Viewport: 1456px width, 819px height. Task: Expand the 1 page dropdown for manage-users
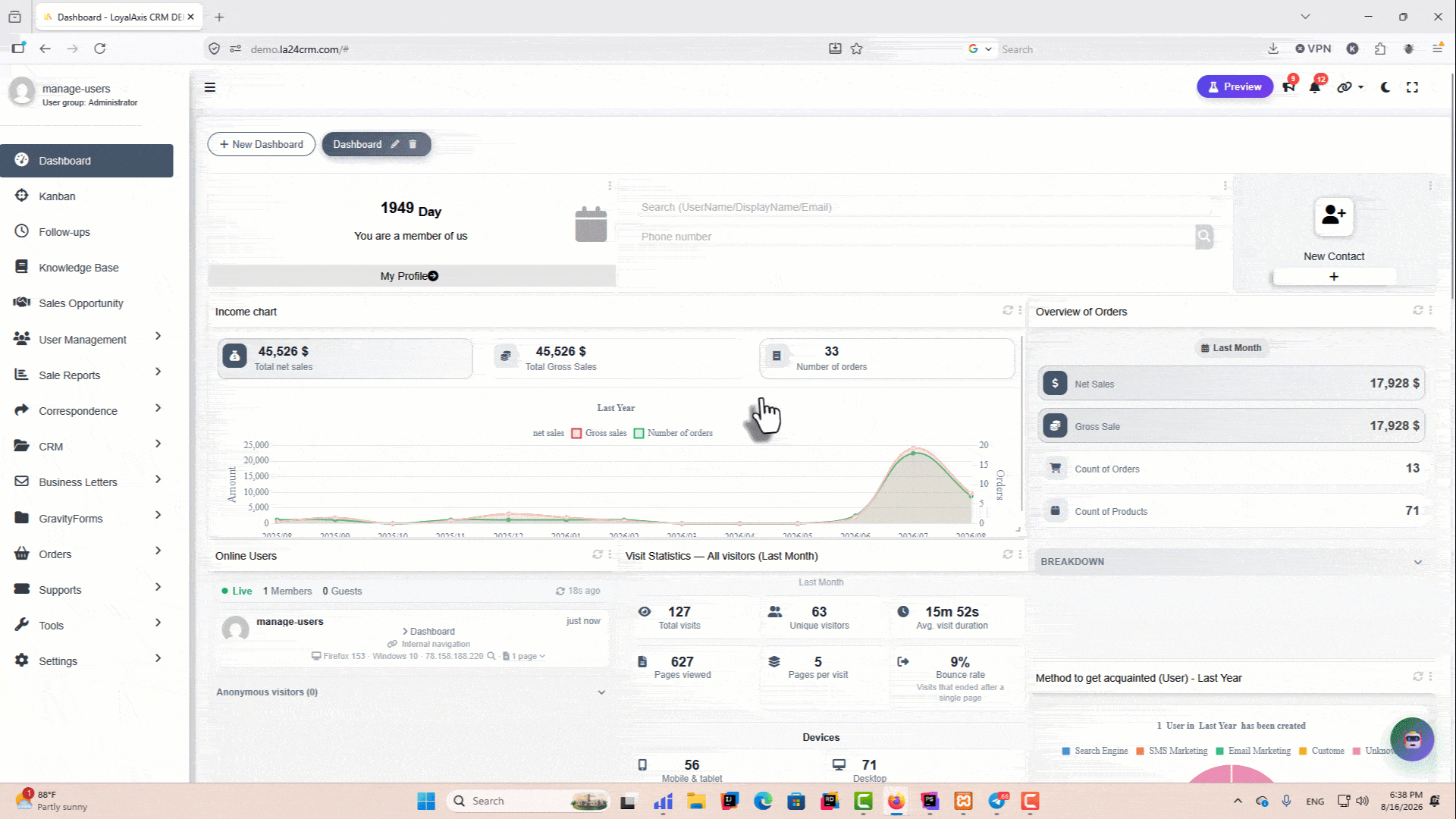pos(524,656)
